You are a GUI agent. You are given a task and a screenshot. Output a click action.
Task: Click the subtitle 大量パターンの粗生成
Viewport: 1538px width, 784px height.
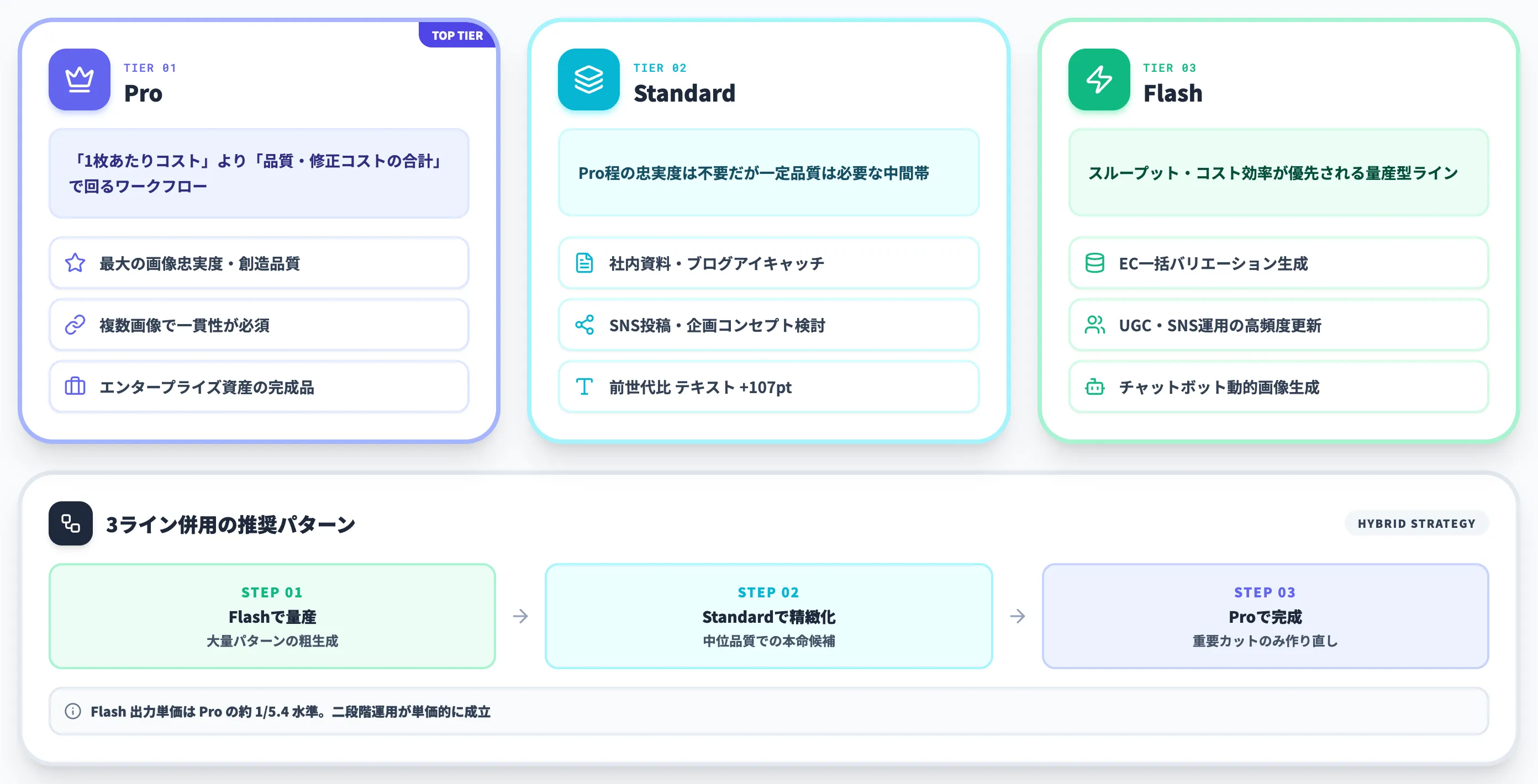pyautogui.click(x=272, y=641)
